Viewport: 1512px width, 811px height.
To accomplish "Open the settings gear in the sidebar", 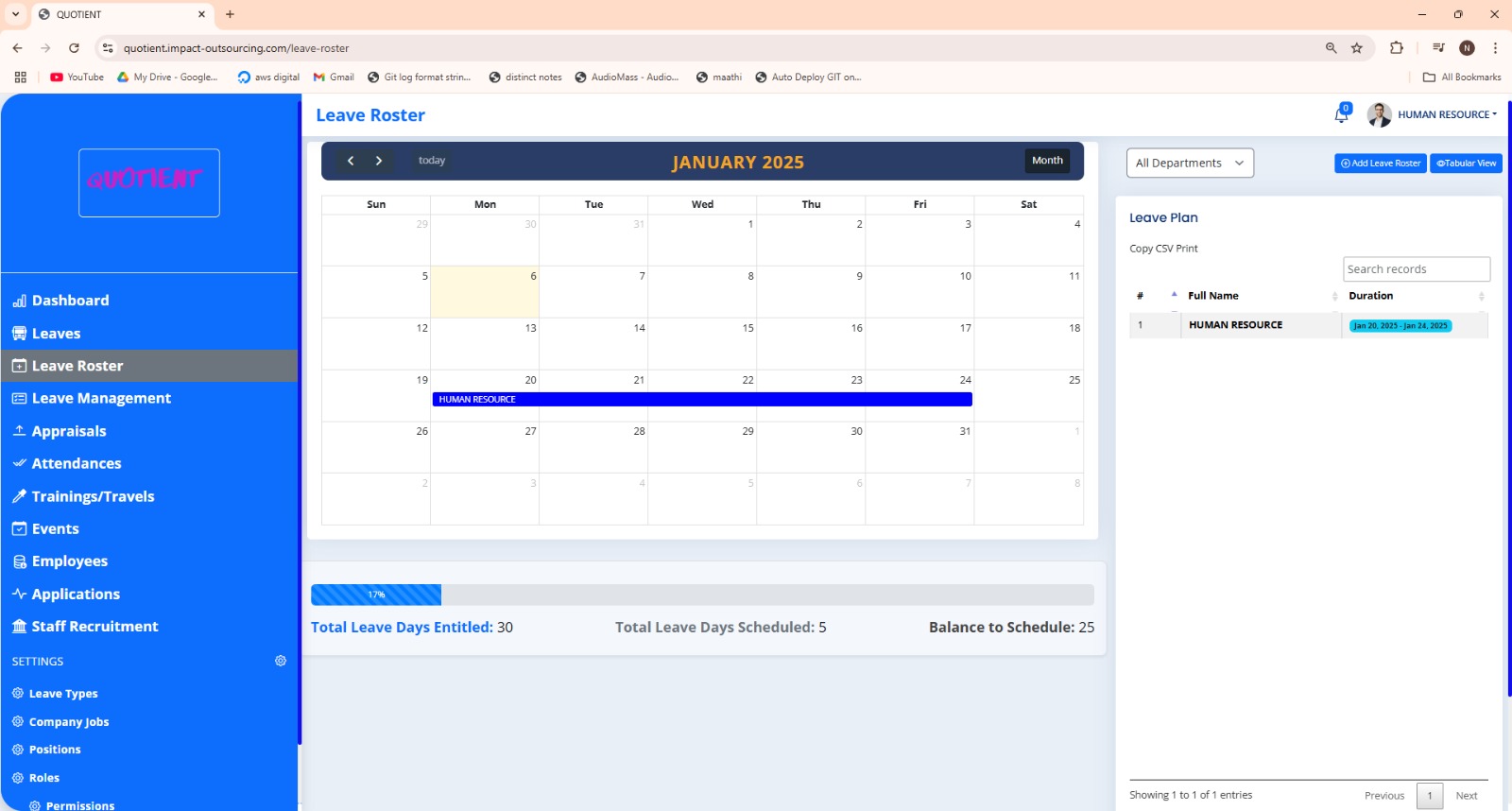I will click(x=281, y=661).
